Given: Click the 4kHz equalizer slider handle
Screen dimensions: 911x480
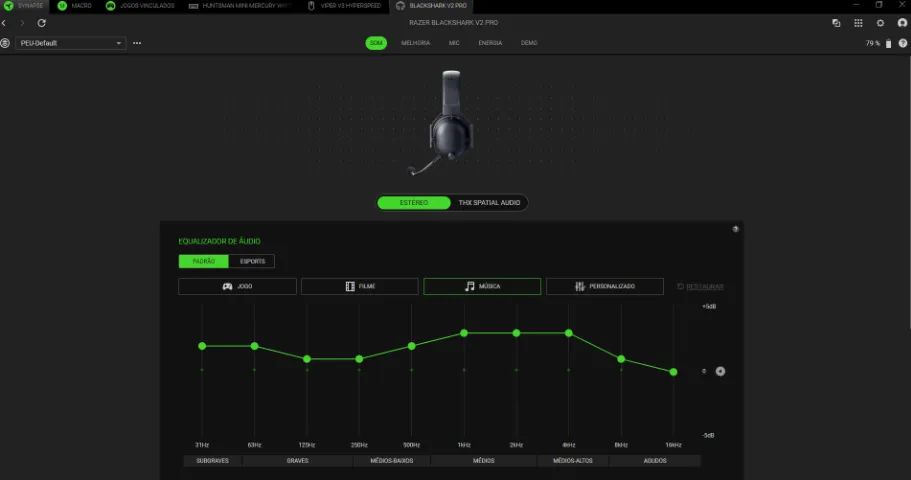Looking at the screenshot, I should pyautogui.click(x=569, y=333).
